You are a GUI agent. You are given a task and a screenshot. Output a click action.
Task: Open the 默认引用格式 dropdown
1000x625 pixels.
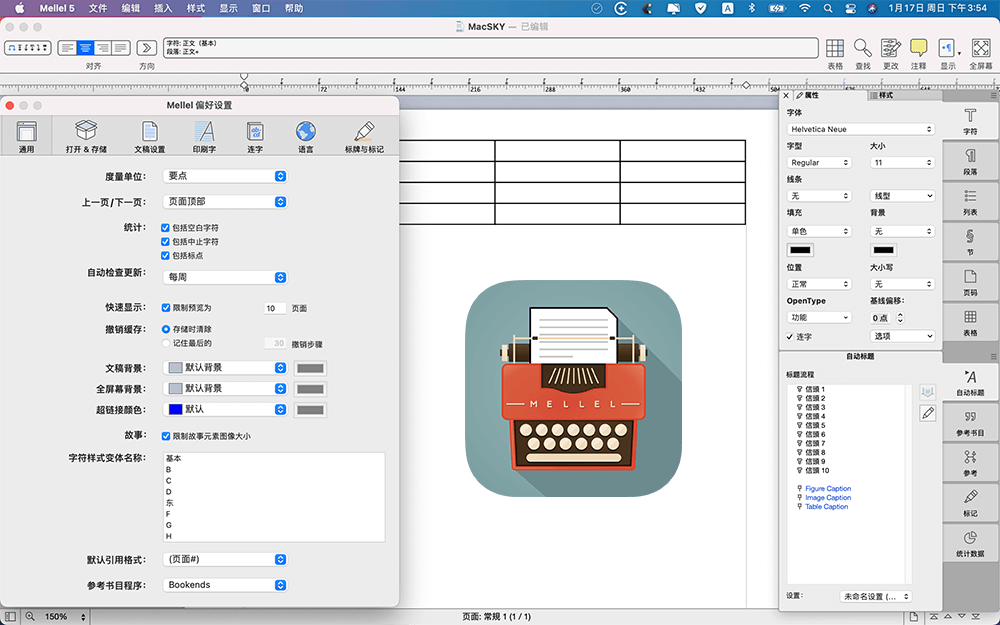coord(225,559)
